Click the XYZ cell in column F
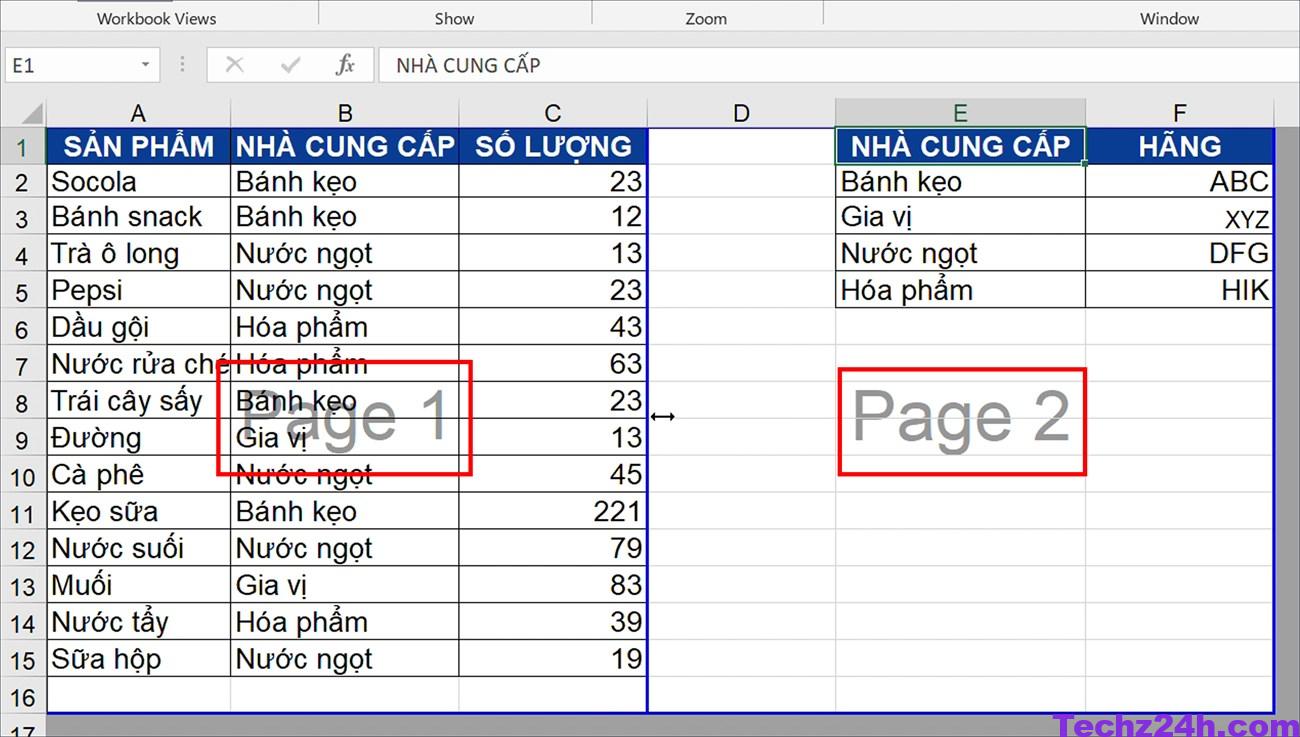 1180,217
